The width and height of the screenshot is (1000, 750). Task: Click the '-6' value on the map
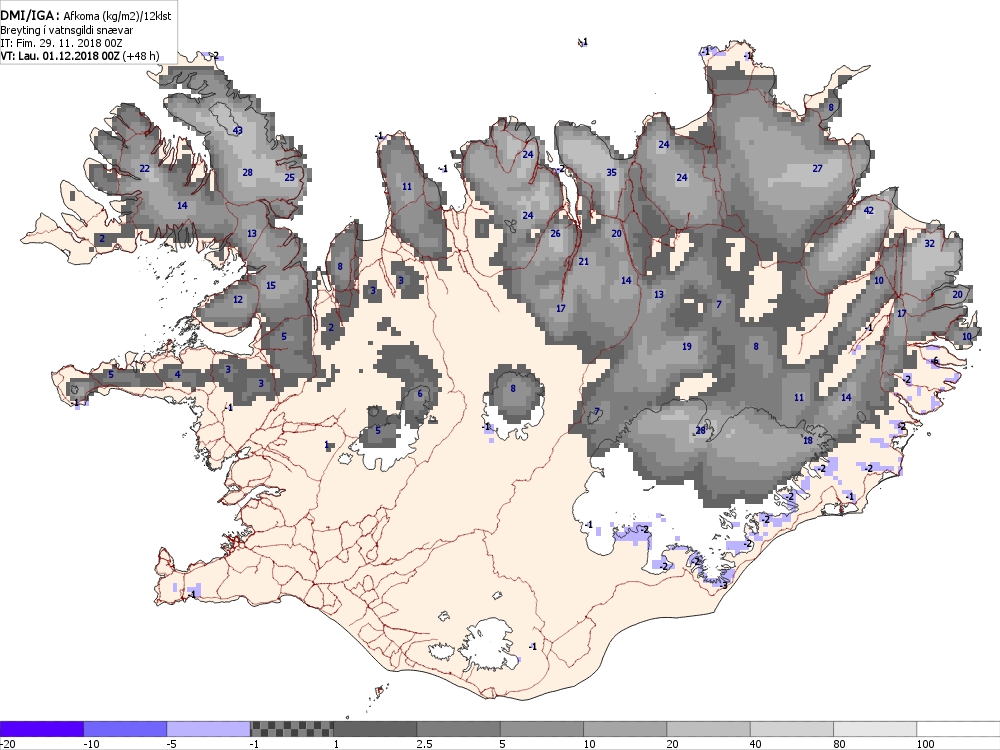point(934,362)
